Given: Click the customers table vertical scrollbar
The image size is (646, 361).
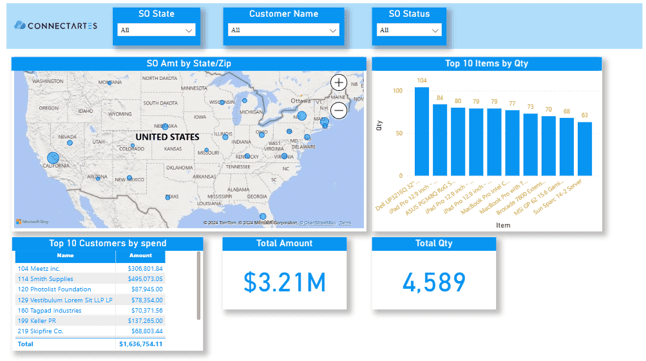Looking at the screenshot, I should point(199,286).
